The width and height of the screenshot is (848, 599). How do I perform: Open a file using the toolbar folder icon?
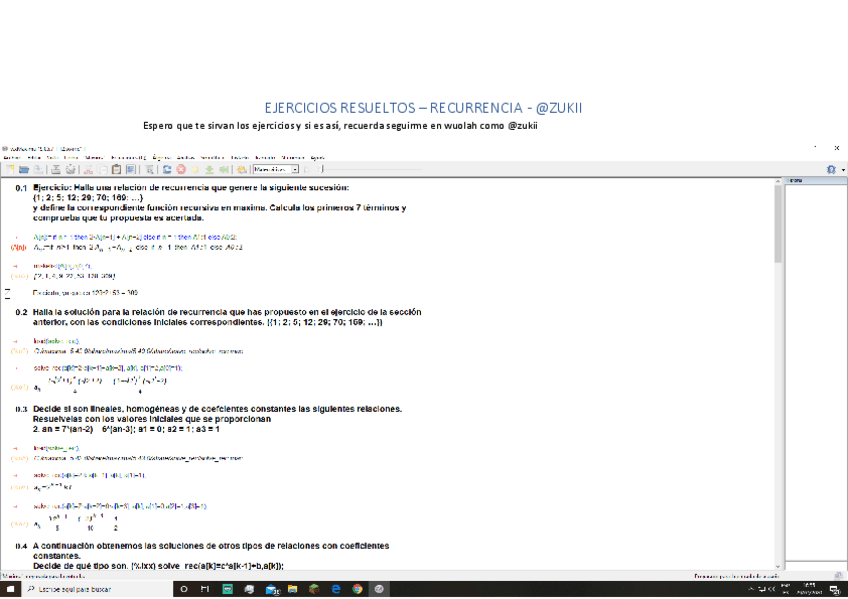pos(23,169)
